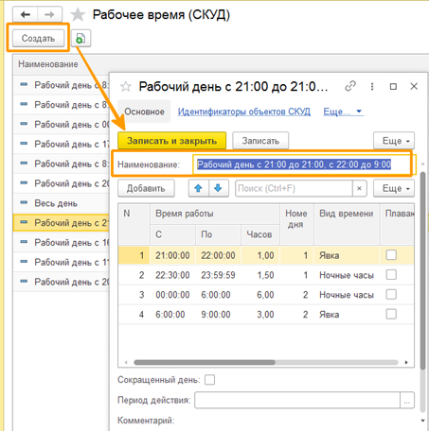Toggle the floating checkbox in row 1
429x431 pixels.
point(391,255)
